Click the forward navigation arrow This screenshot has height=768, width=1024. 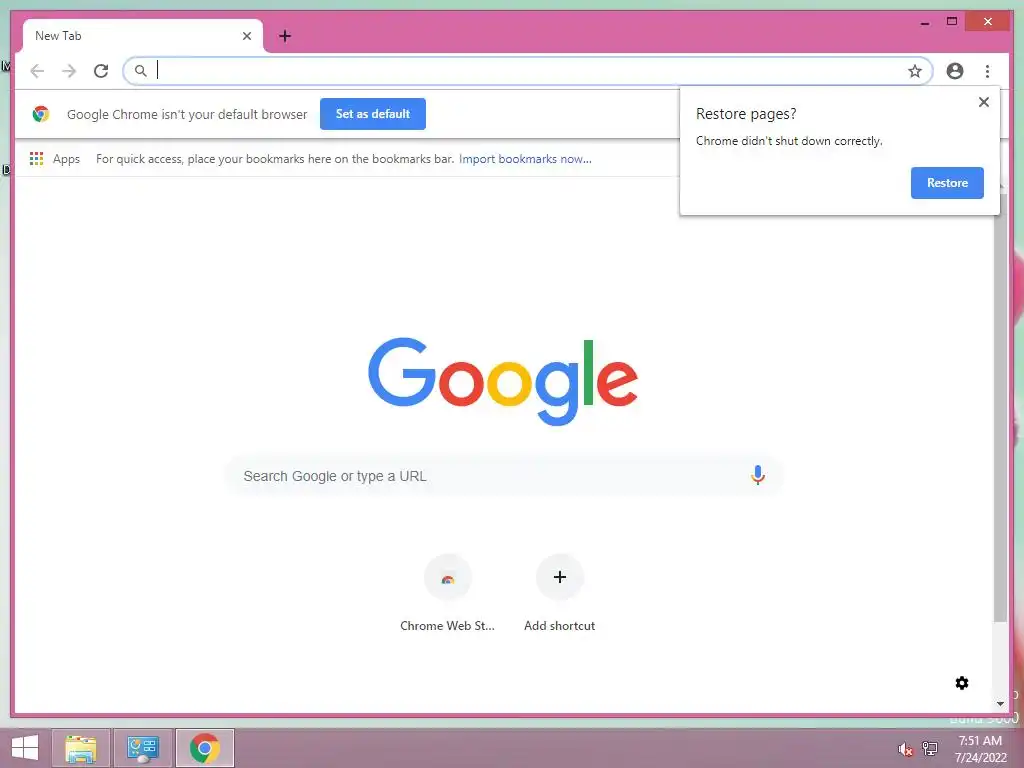(69, 71)
